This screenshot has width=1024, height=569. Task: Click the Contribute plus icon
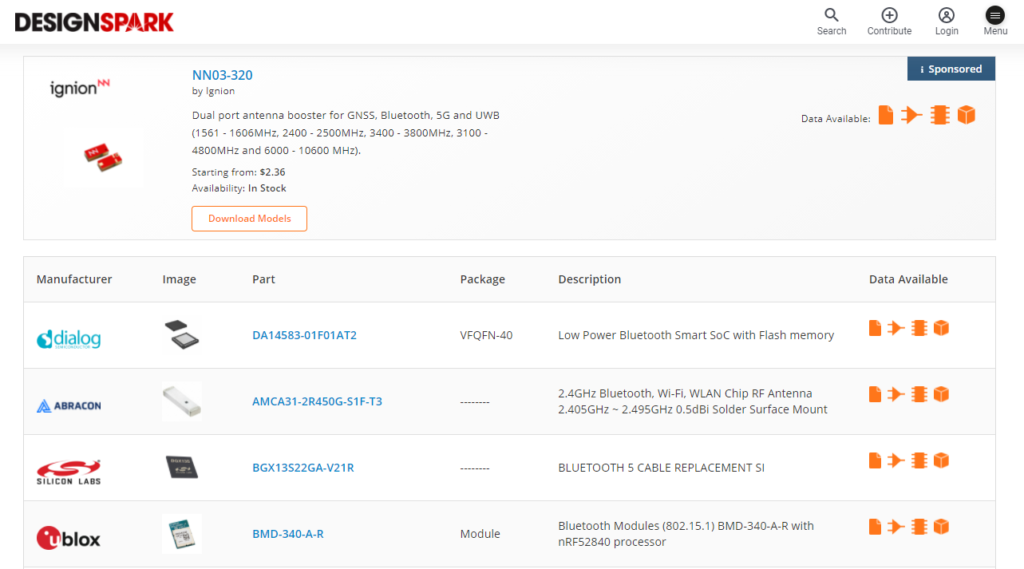pyautogui.click(x=889, y=15)
